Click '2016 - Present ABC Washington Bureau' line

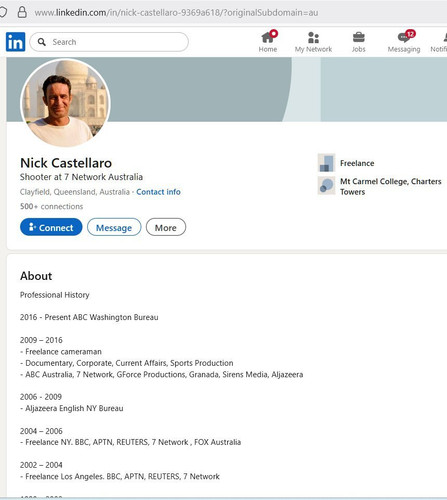[x=89, y=317]
